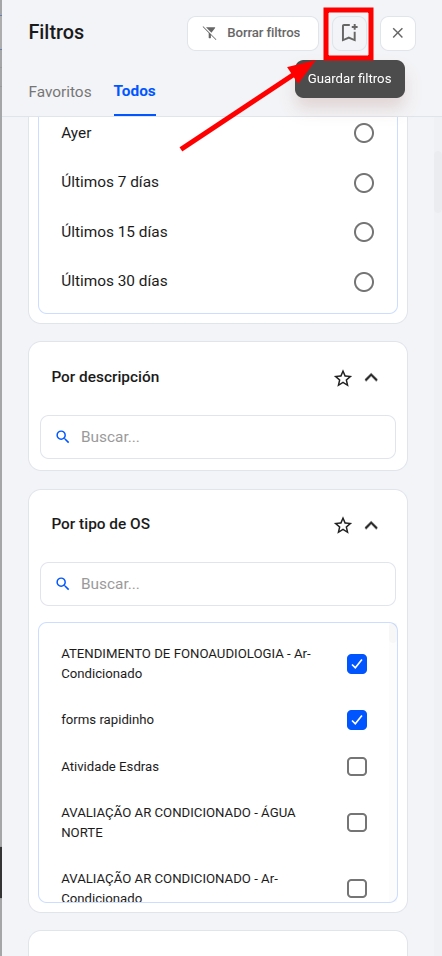442x956 pixels.
Task: Choose Últimos 30 días radio button
Action: point(364,282)
